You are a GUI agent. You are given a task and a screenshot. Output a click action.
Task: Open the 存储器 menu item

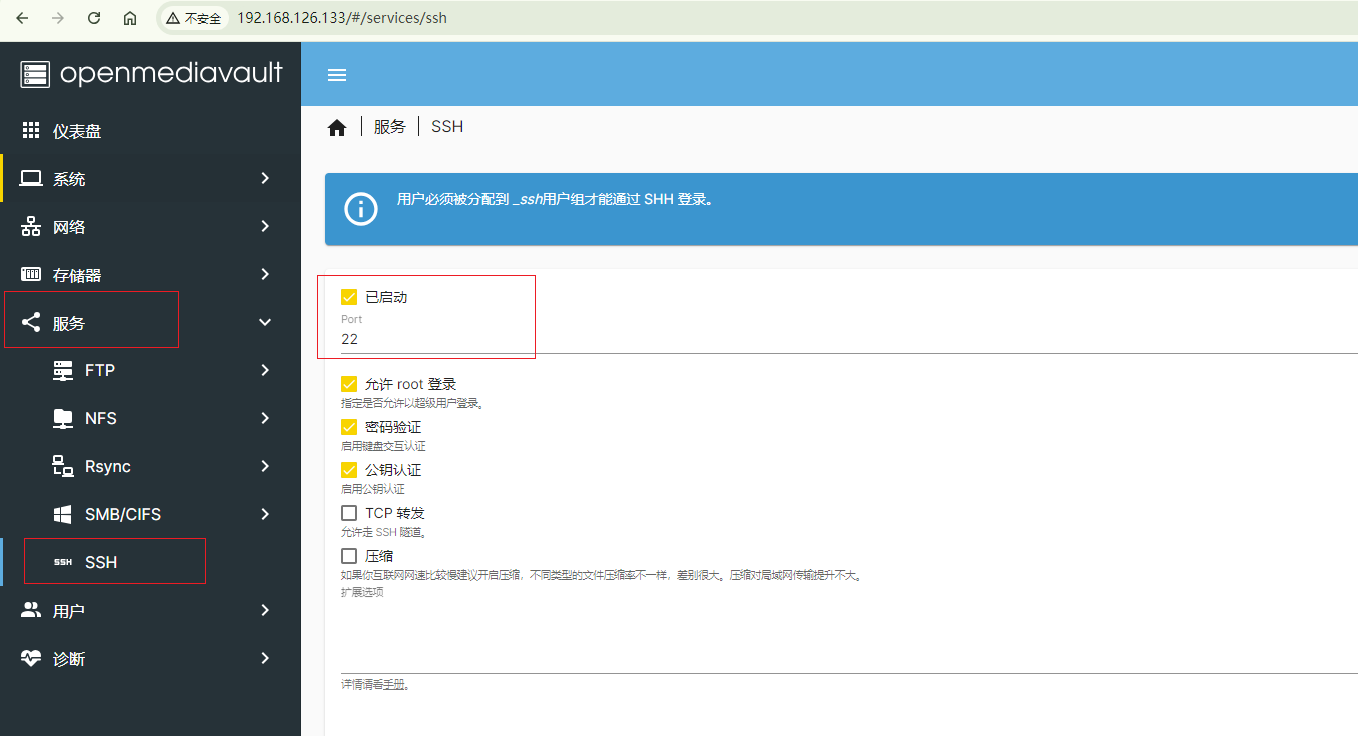click(150, 275)
